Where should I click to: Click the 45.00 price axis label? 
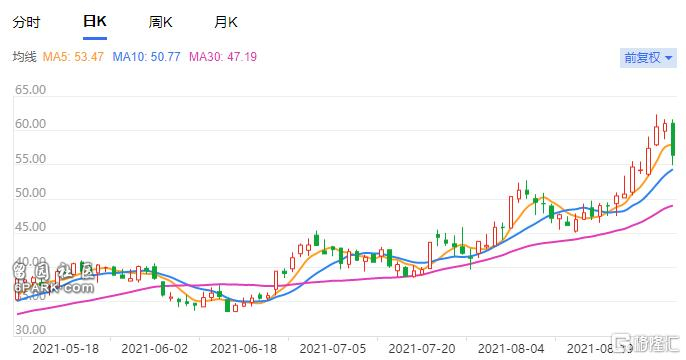pos(30,227)
